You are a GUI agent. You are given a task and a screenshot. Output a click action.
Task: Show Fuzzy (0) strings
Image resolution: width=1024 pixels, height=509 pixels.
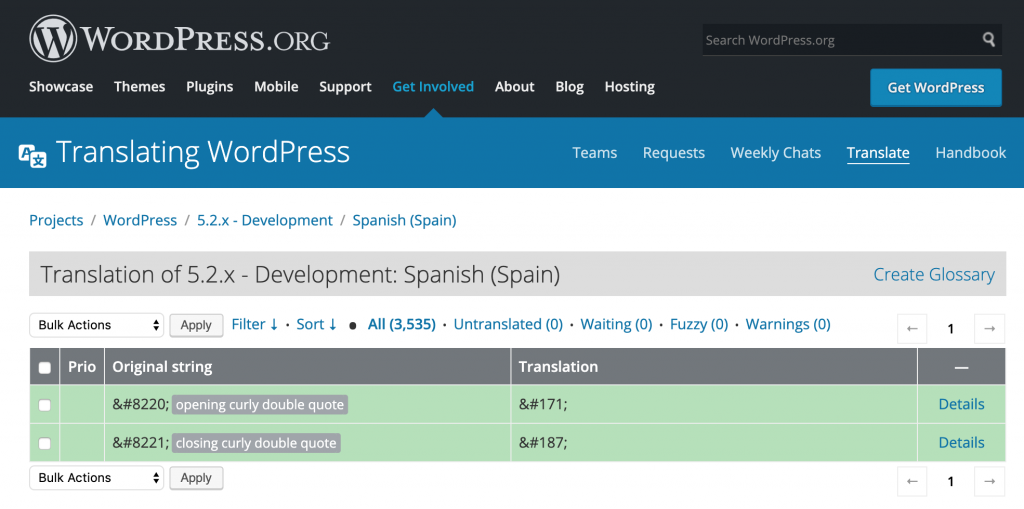[699, 324]
